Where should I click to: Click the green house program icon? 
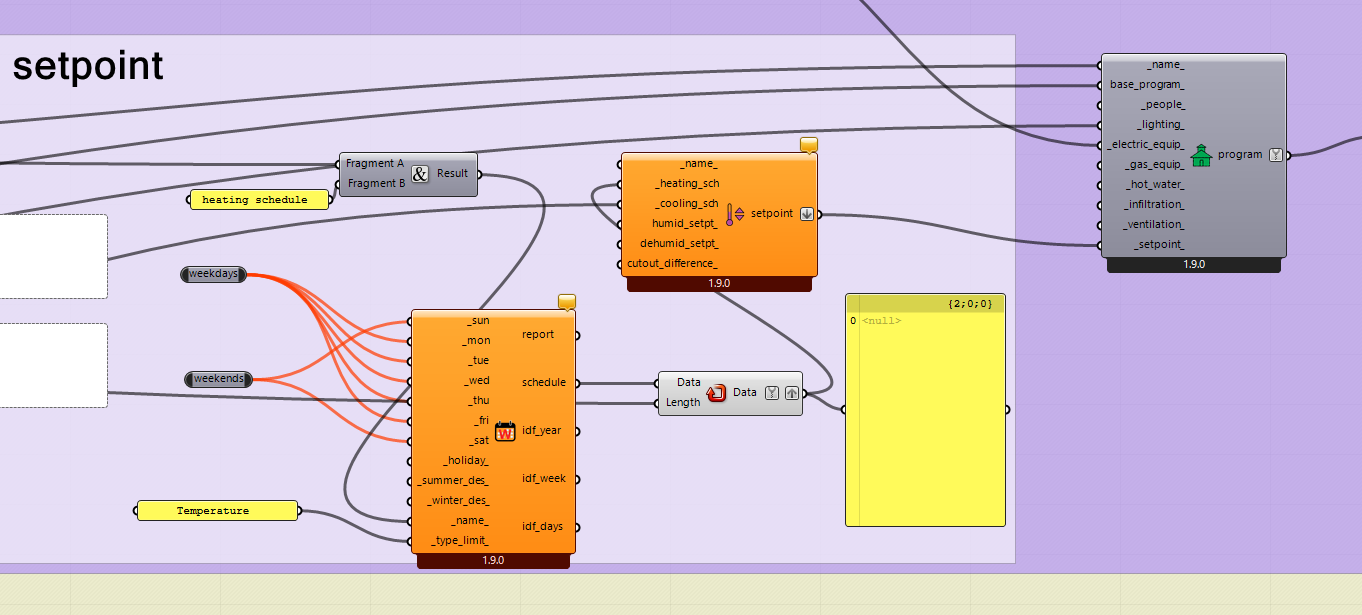click(x=1201, y=155)
